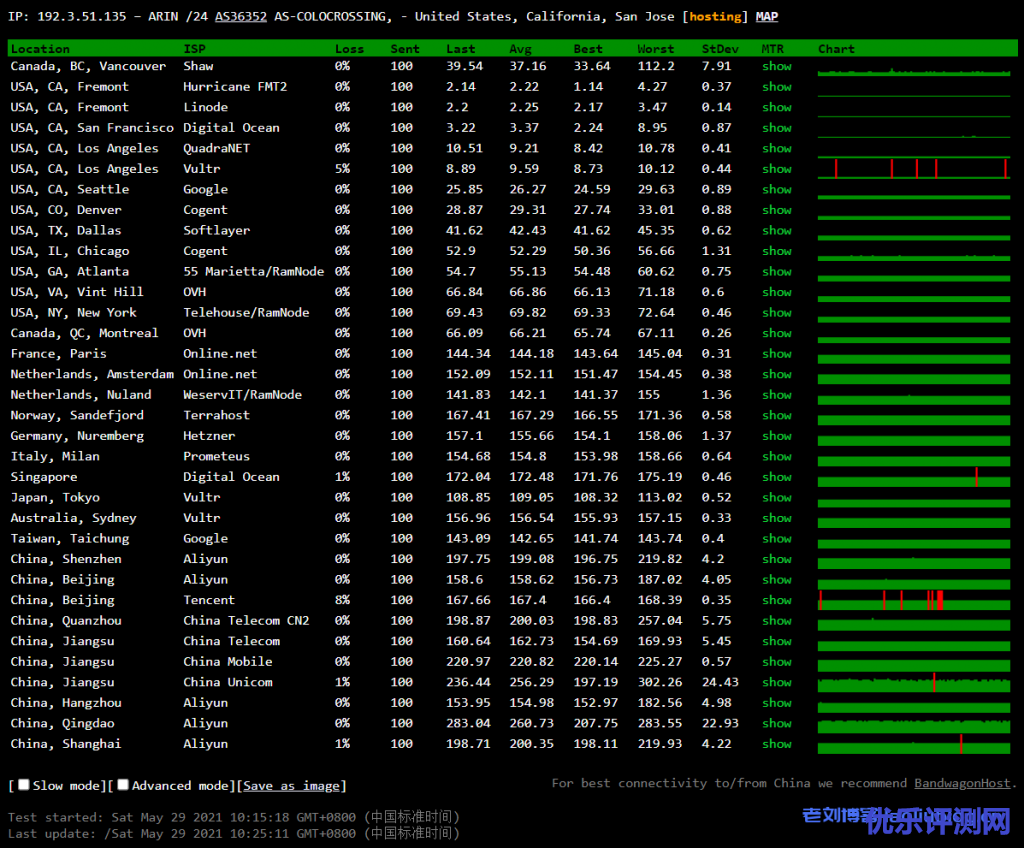Sort by the Location column header

(x=40, y=48)
